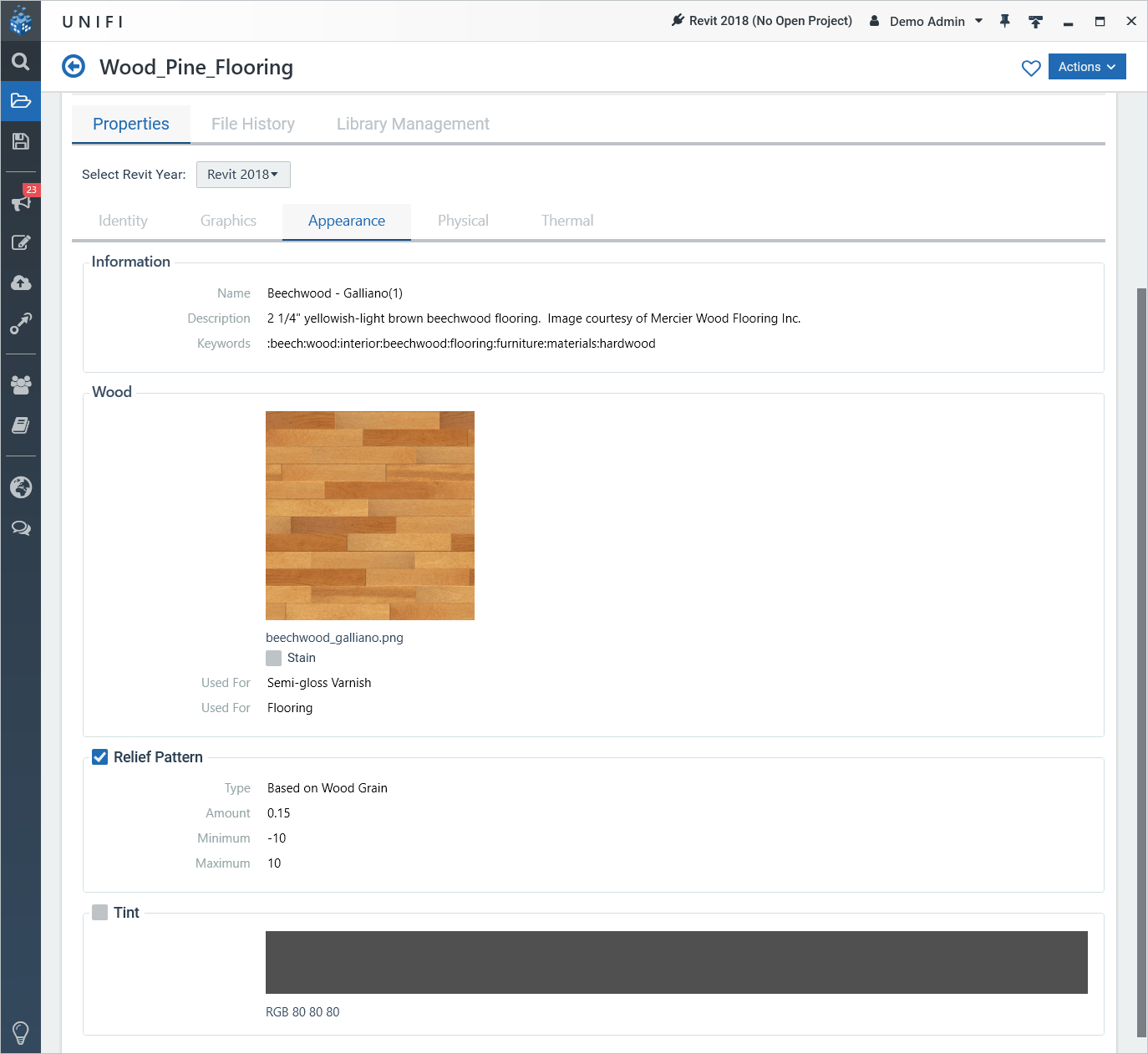Click the Select Revit Year label

coord(134,175)
